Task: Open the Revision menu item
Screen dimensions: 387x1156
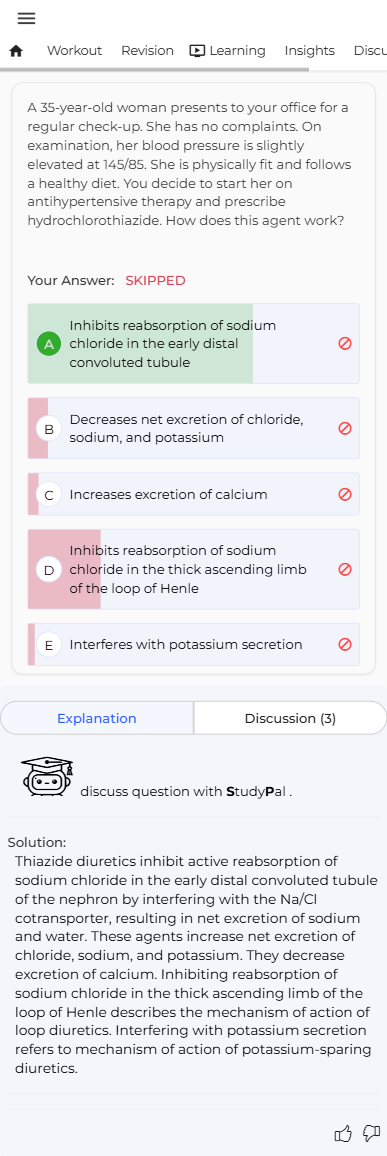Action: (147, 51)
